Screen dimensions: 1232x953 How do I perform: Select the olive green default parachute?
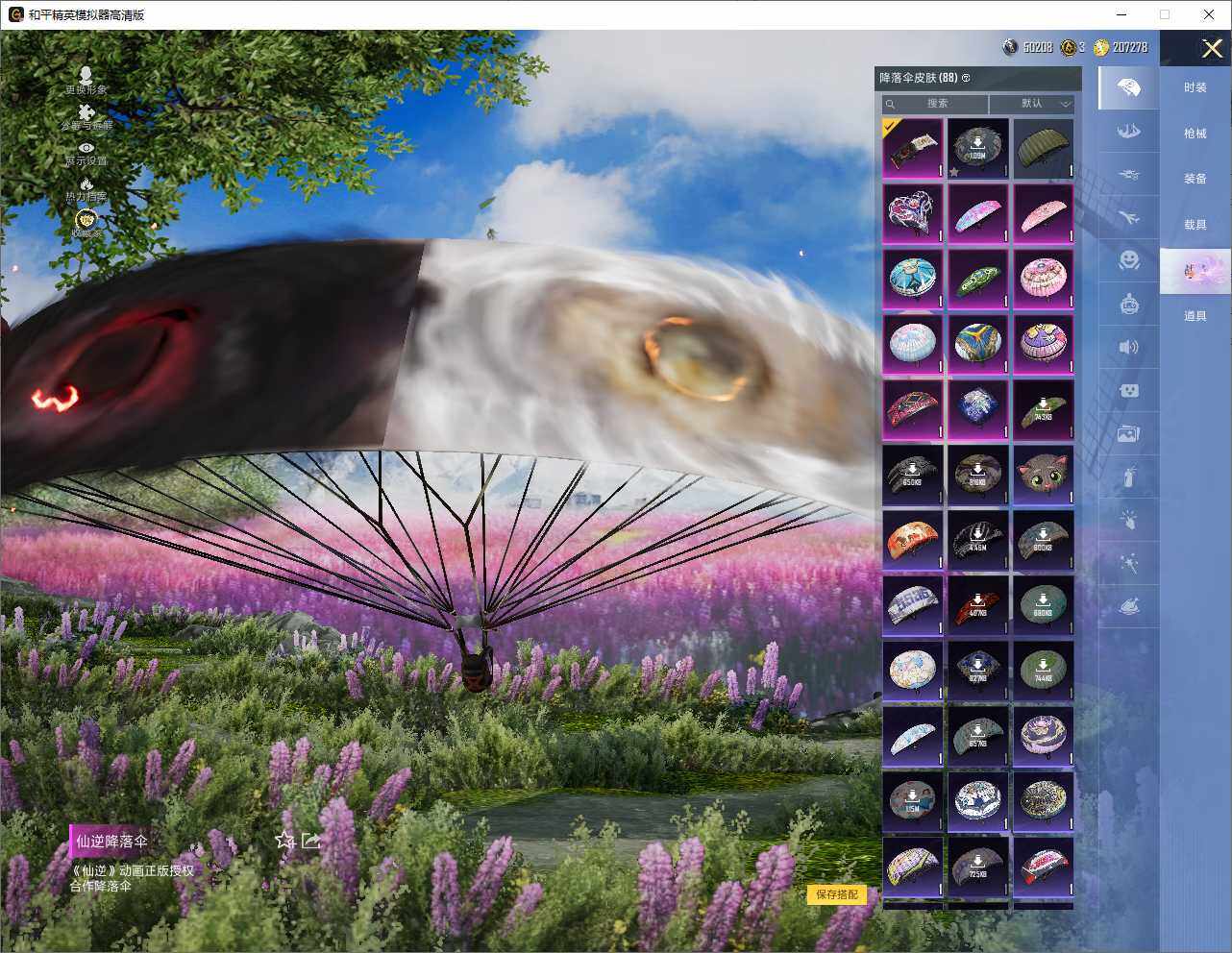coord(1043,148)
